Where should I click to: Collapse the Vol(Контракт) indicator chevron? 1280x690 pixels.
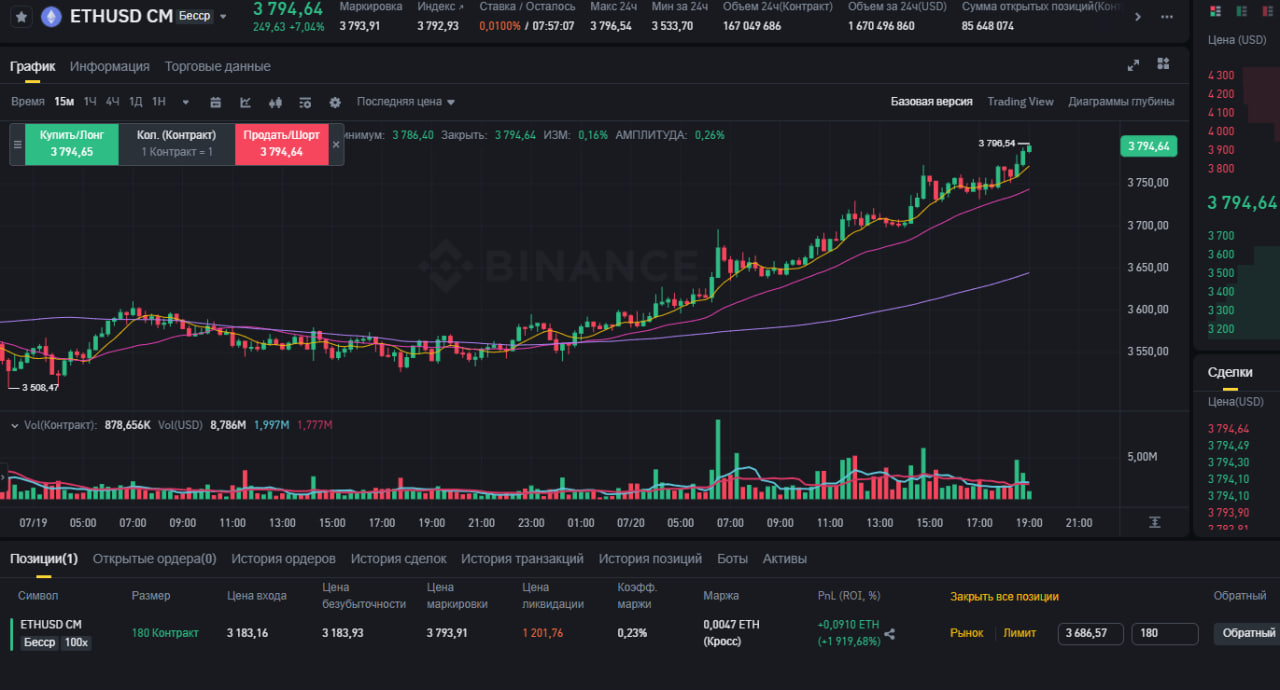14,425
